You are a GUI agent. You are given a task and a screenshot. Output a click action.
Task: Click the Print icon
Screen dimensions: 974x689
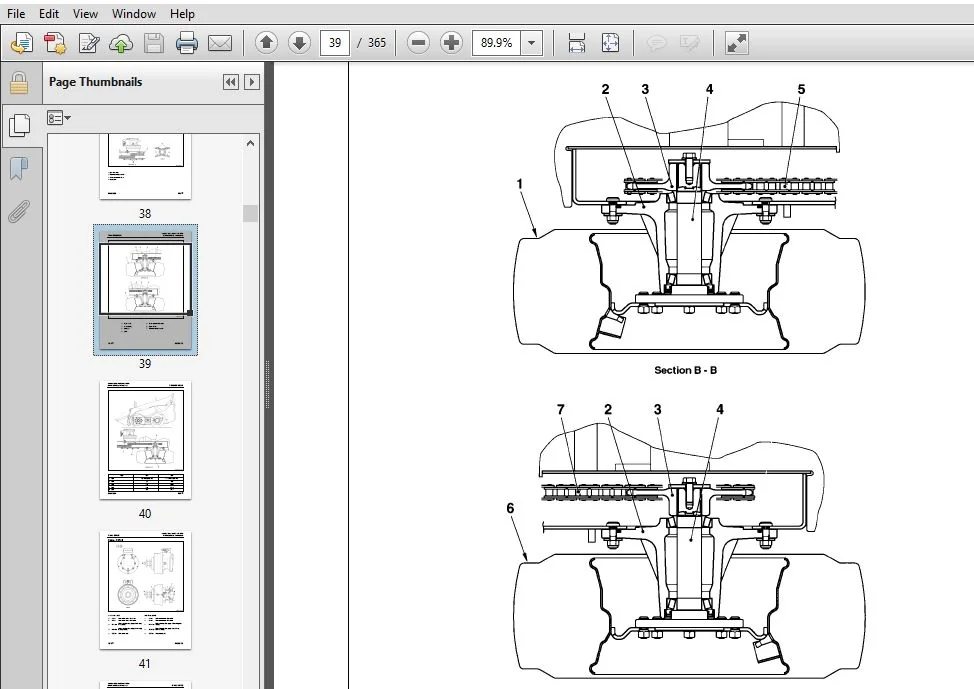pos(187,43)
